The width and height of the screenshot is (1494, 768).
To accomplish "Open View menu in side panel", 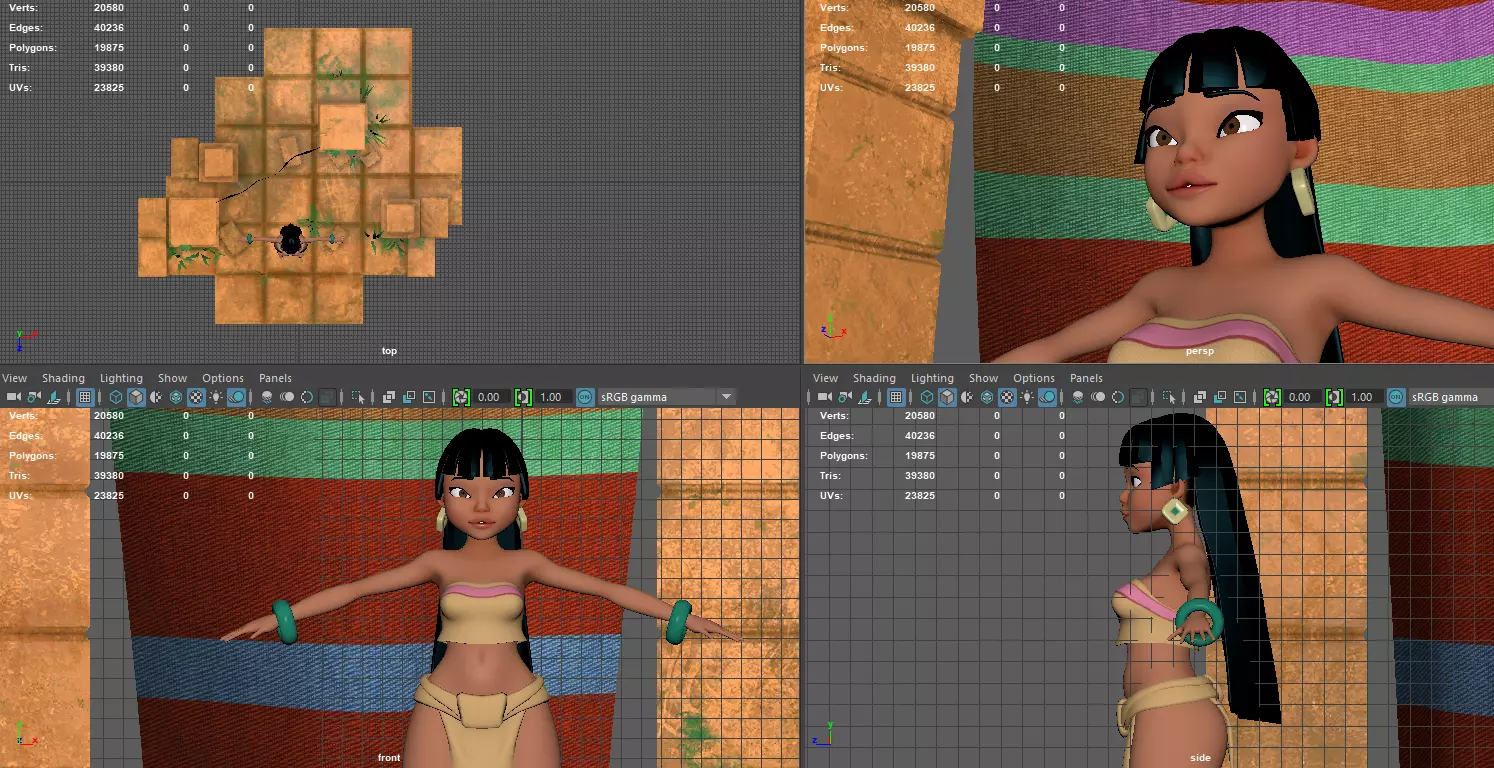I will [825, 378].
